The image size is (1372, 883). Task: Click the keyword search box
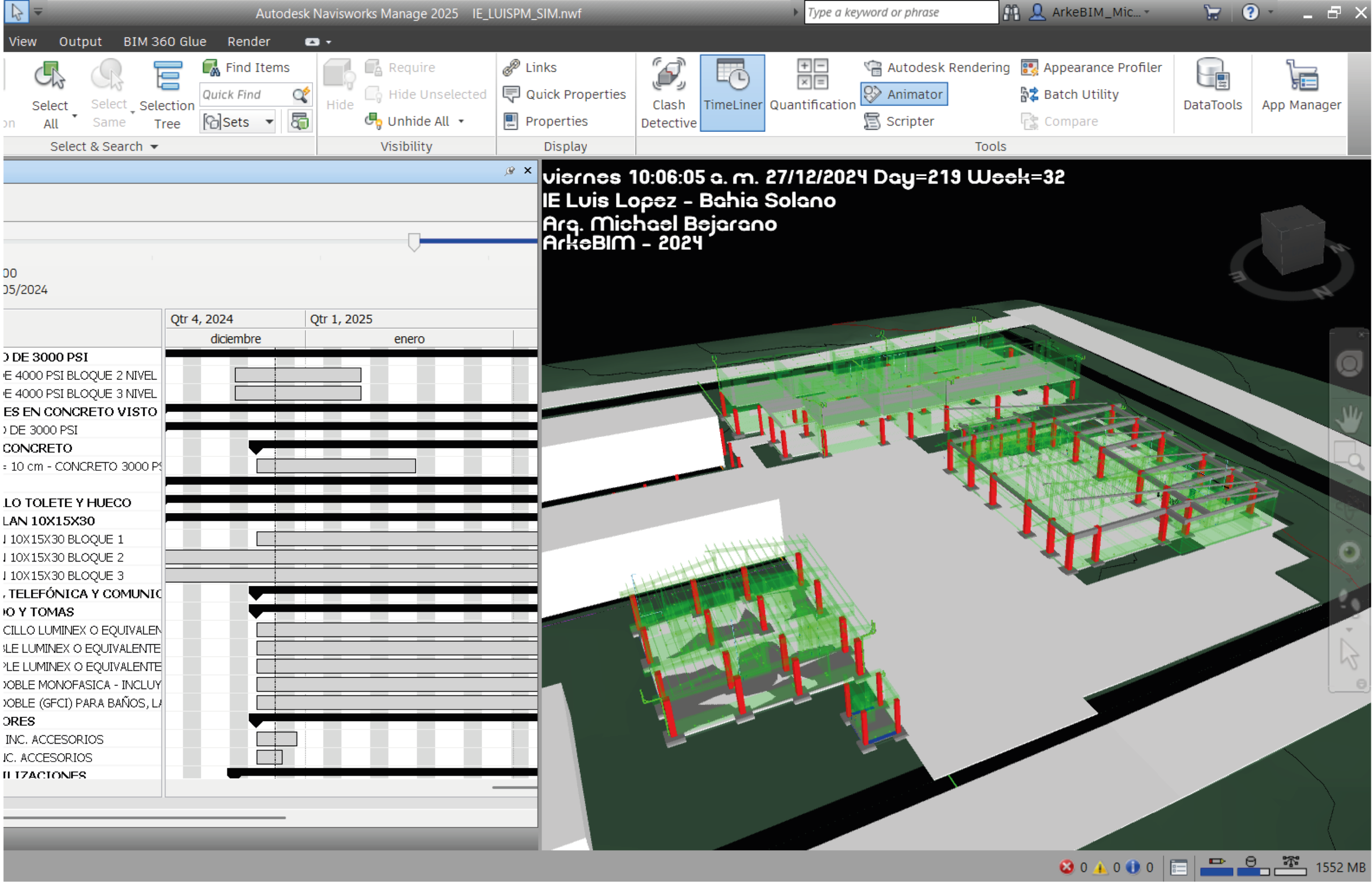900,12
